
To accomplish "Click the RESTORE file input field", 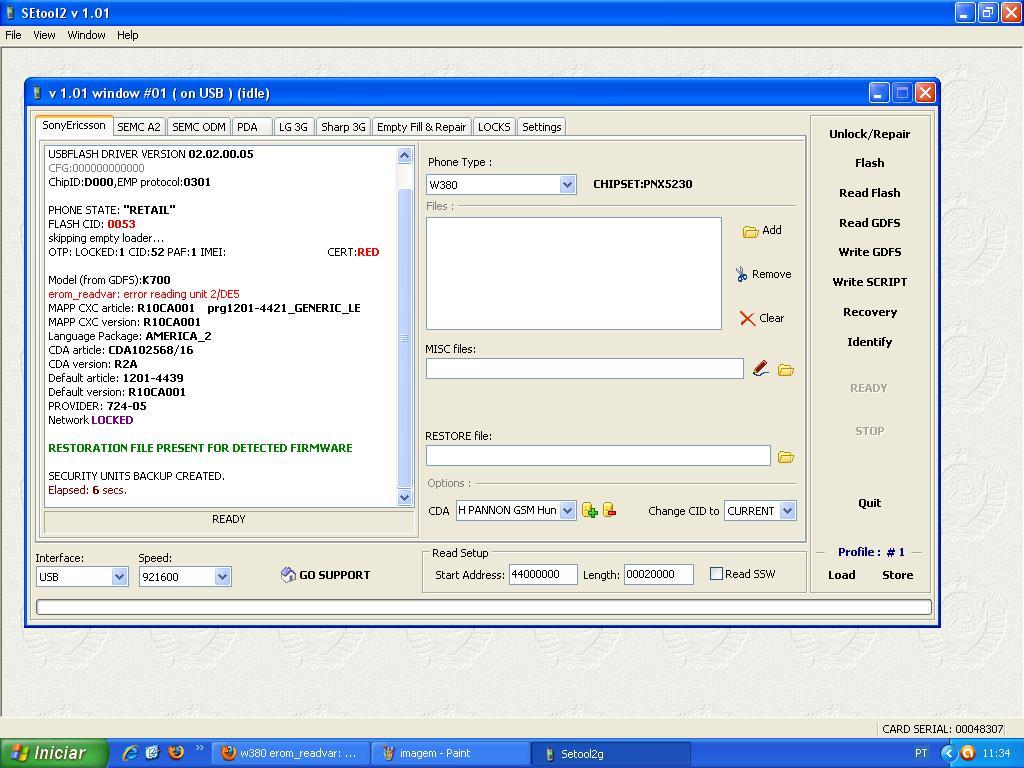I will (598, 456).
